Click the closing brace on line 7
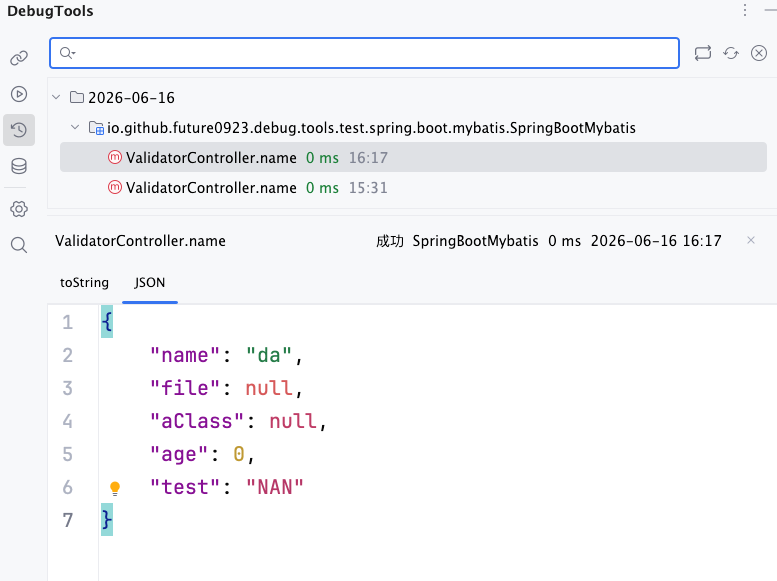Viewport: 777px width, 581px height. pyautogui.click(x=107, y=520)
